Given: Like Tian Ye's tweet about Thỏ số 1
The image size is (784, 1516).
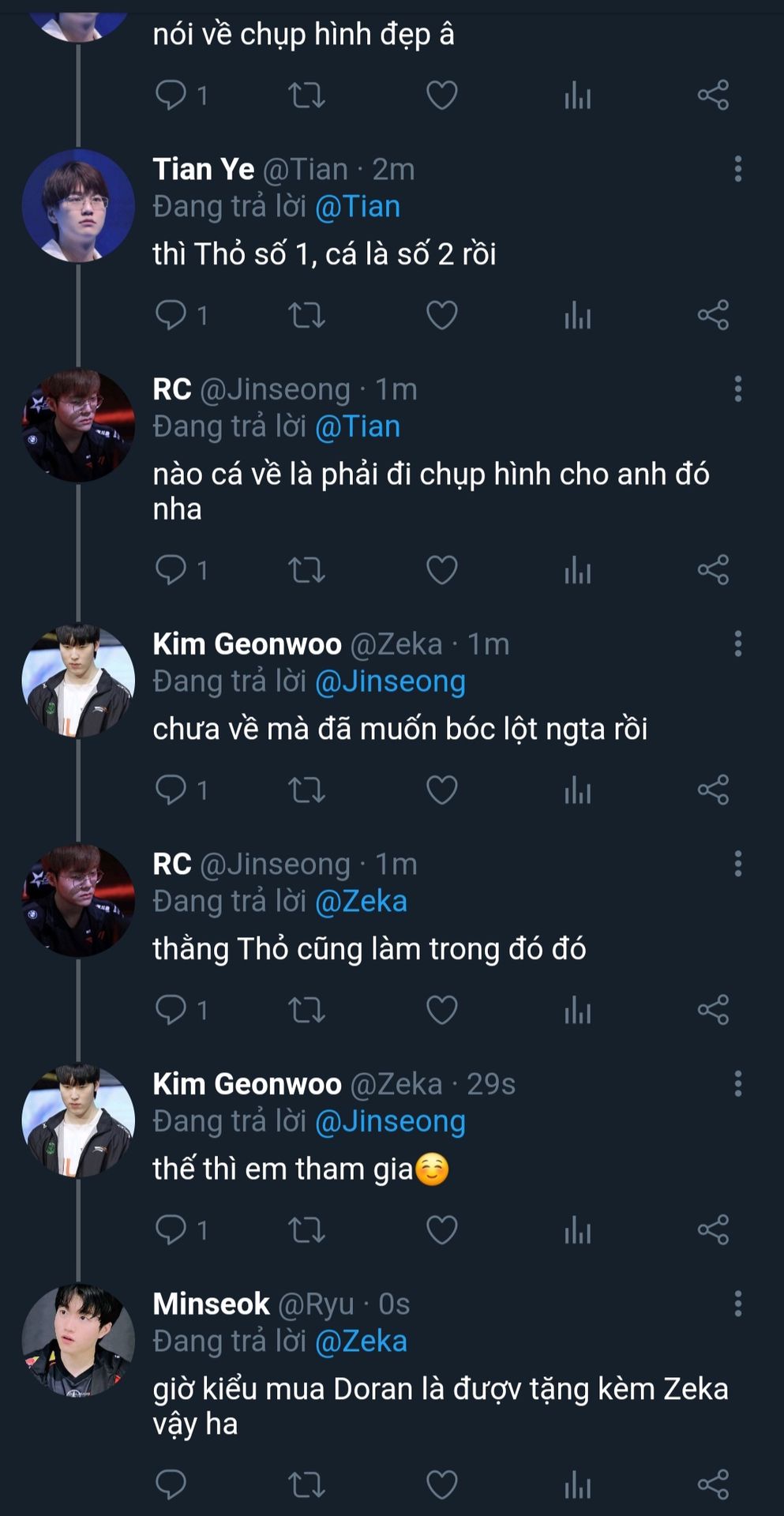Looking at the screenshot, I should tap(441, 316).
